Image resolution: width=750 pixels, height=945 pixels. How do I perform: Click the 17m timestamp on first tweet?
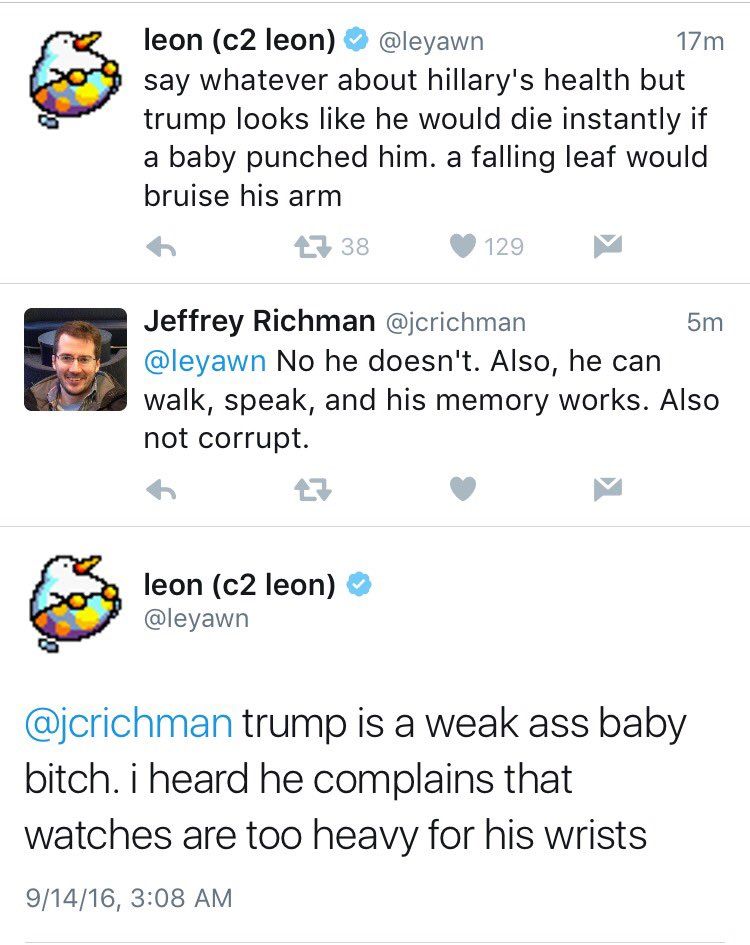pos(699,42)
